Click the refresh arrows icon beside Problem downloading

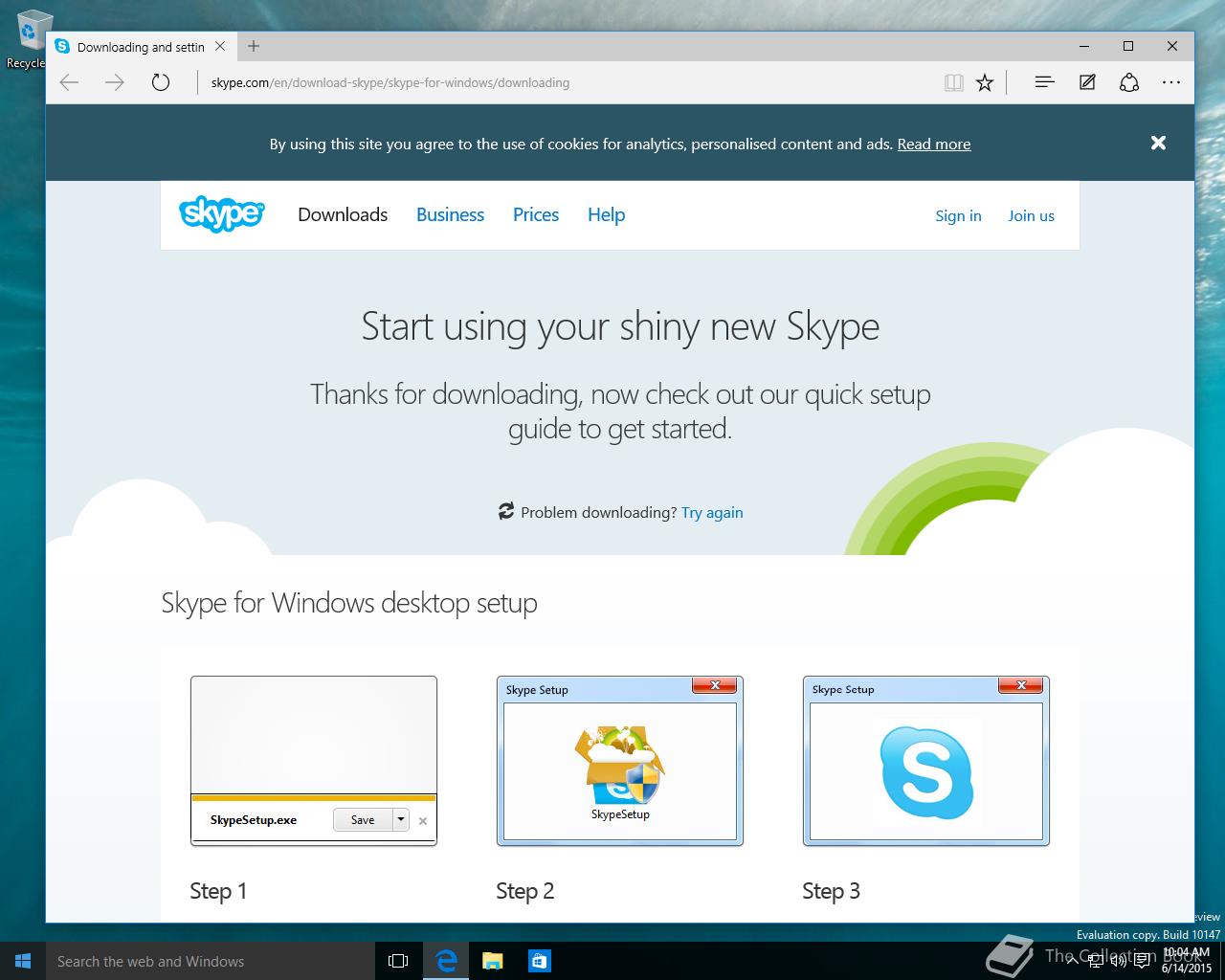(x=506, y=511)
